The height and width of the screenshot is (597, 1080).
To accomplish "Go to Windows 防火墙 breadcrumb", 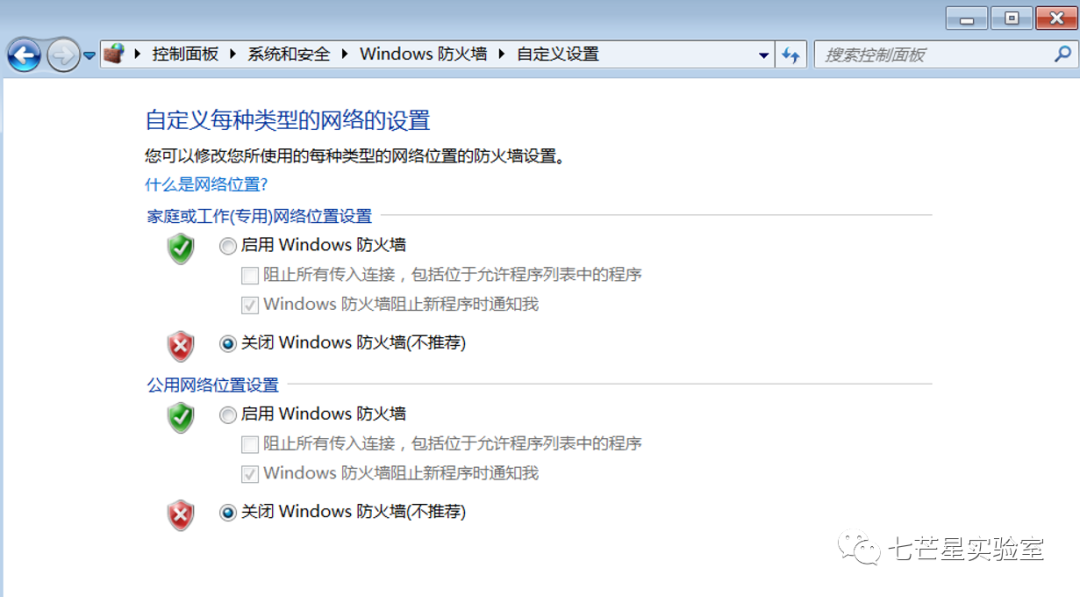I will click(423, 54).
